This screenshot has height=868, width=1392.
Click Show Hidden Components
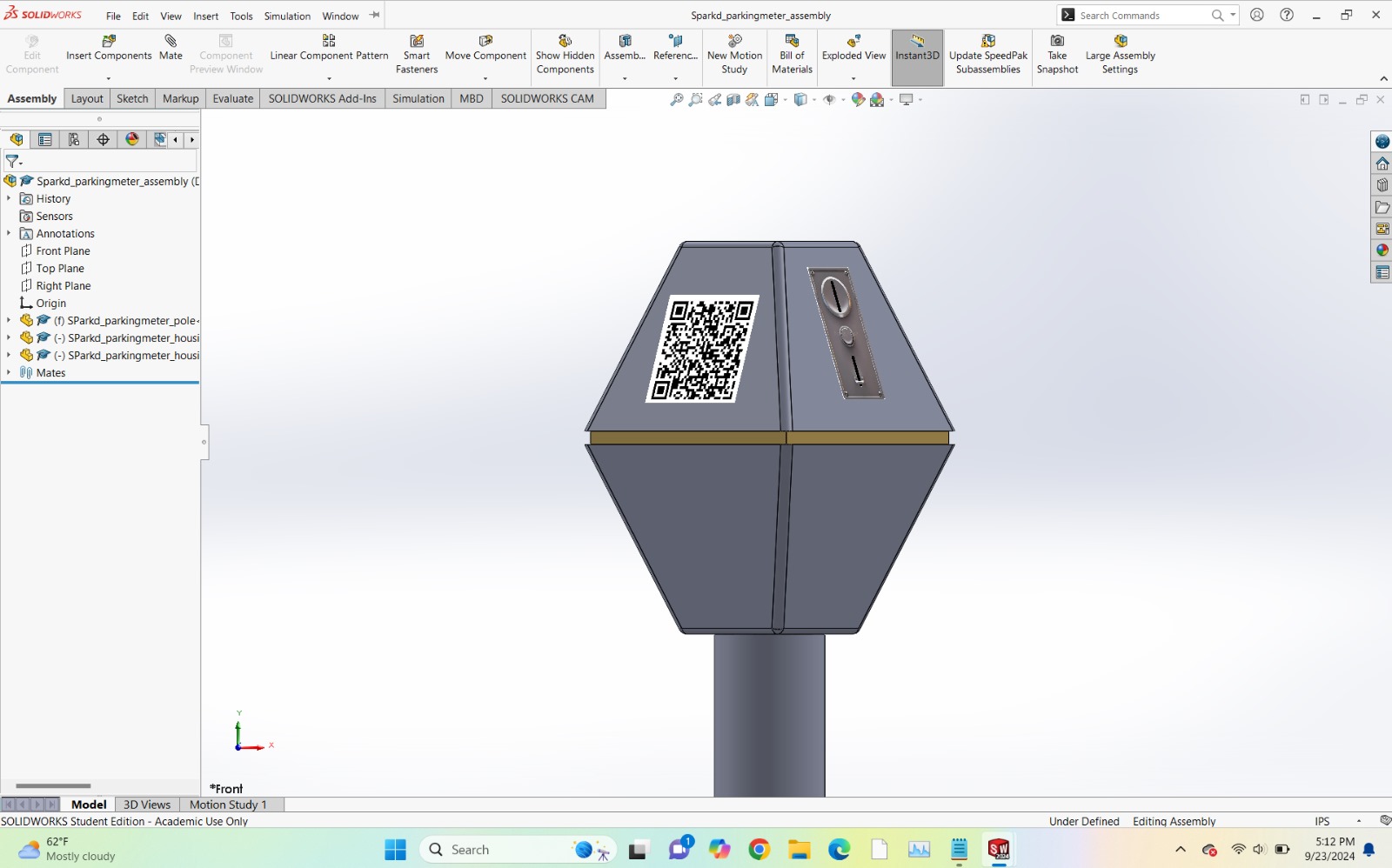pos(565,55)
